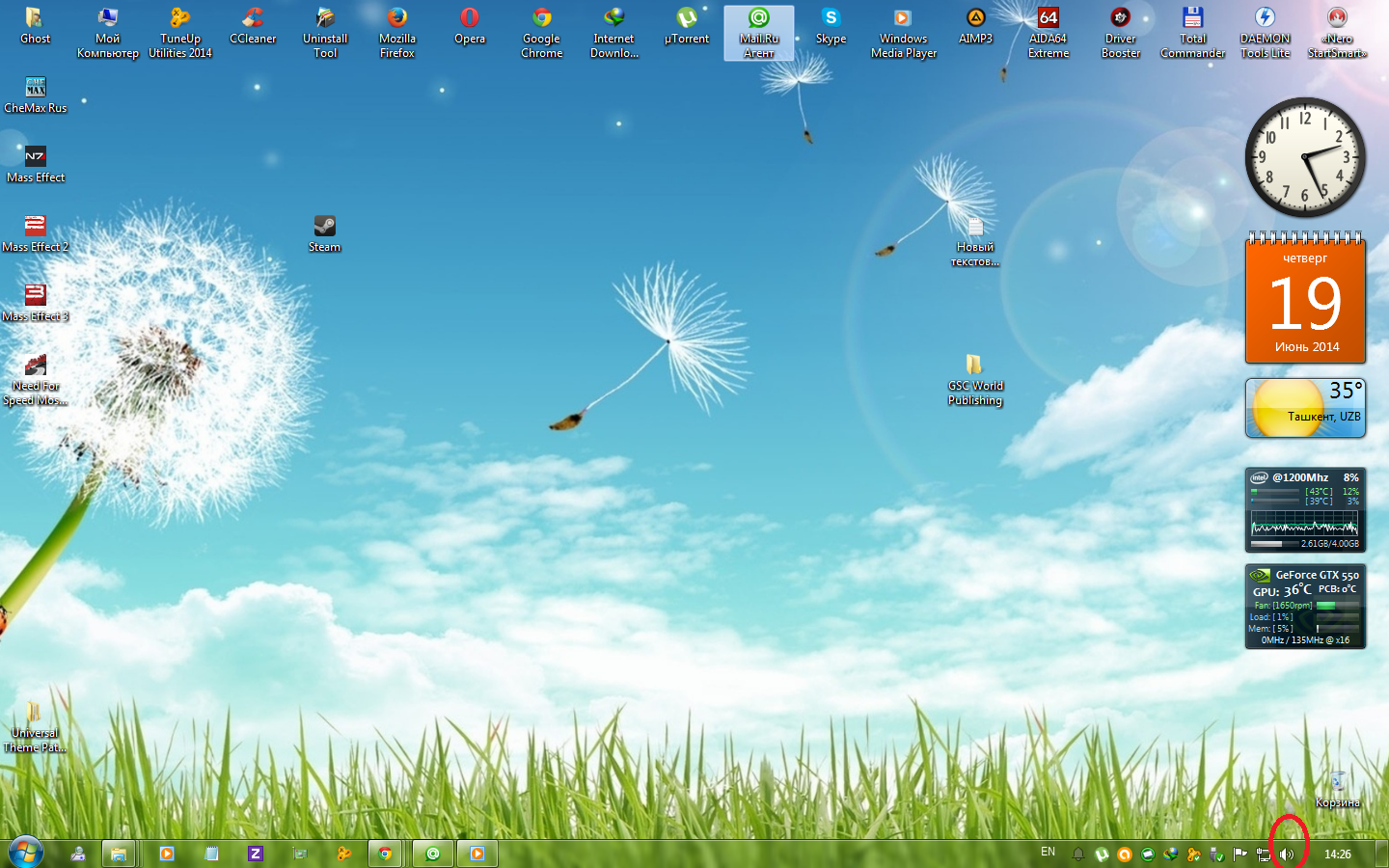Select the Mass Effect 2 shortcut
Image resolution: width=1389 pixels, height=868 pixels.
36,234
